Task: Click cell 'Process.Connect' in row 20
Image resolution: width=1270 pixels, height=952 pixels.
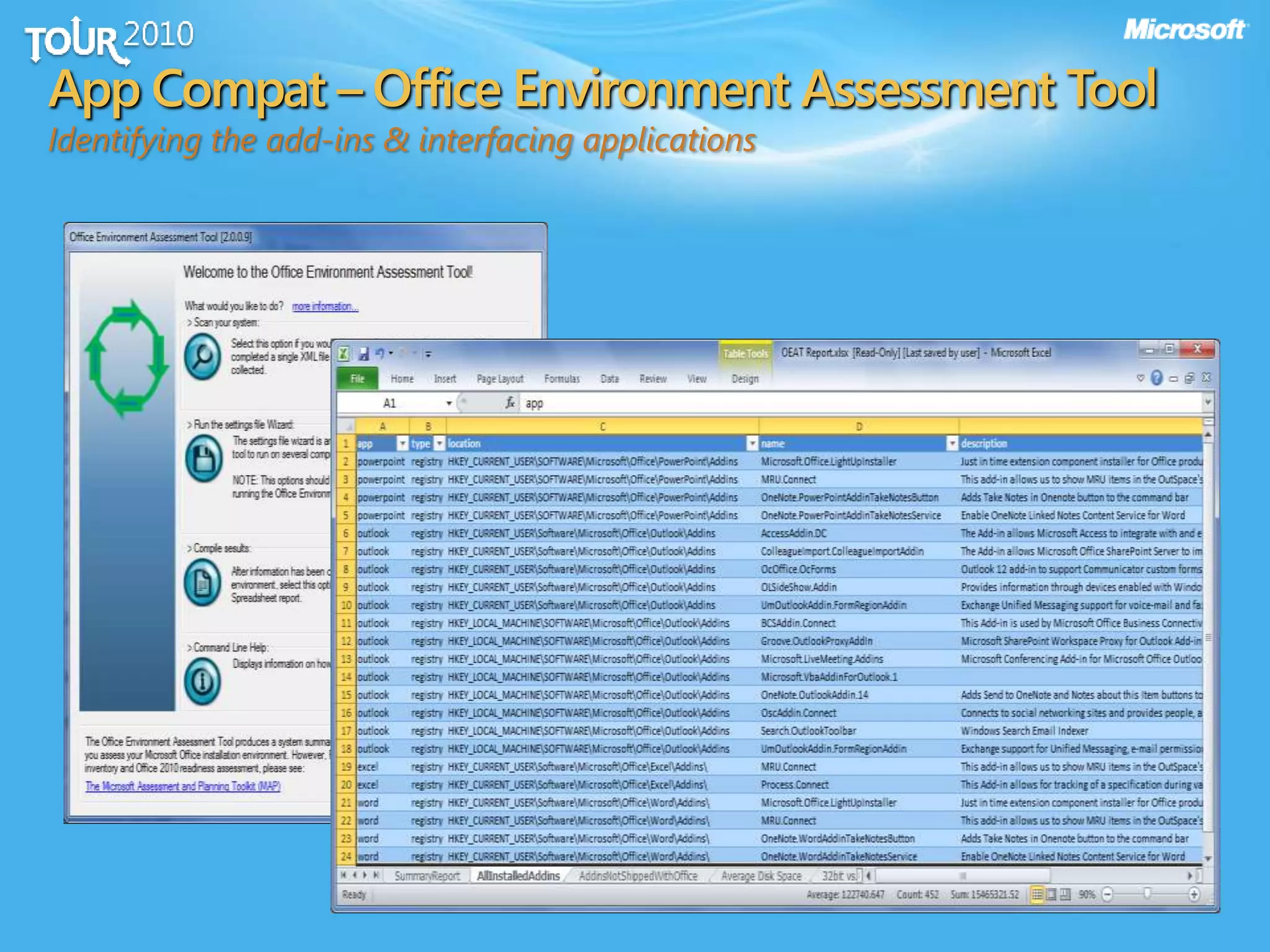Action: 859,785
